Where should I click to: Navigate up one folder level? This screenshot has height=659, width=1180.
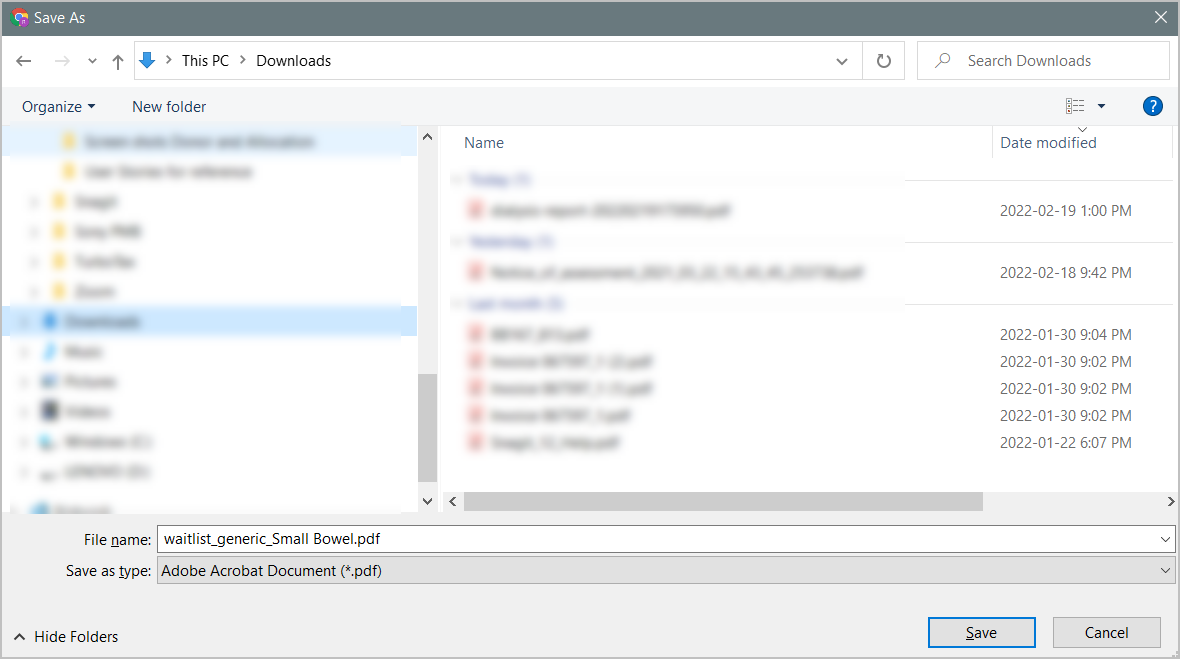[117, 60]
